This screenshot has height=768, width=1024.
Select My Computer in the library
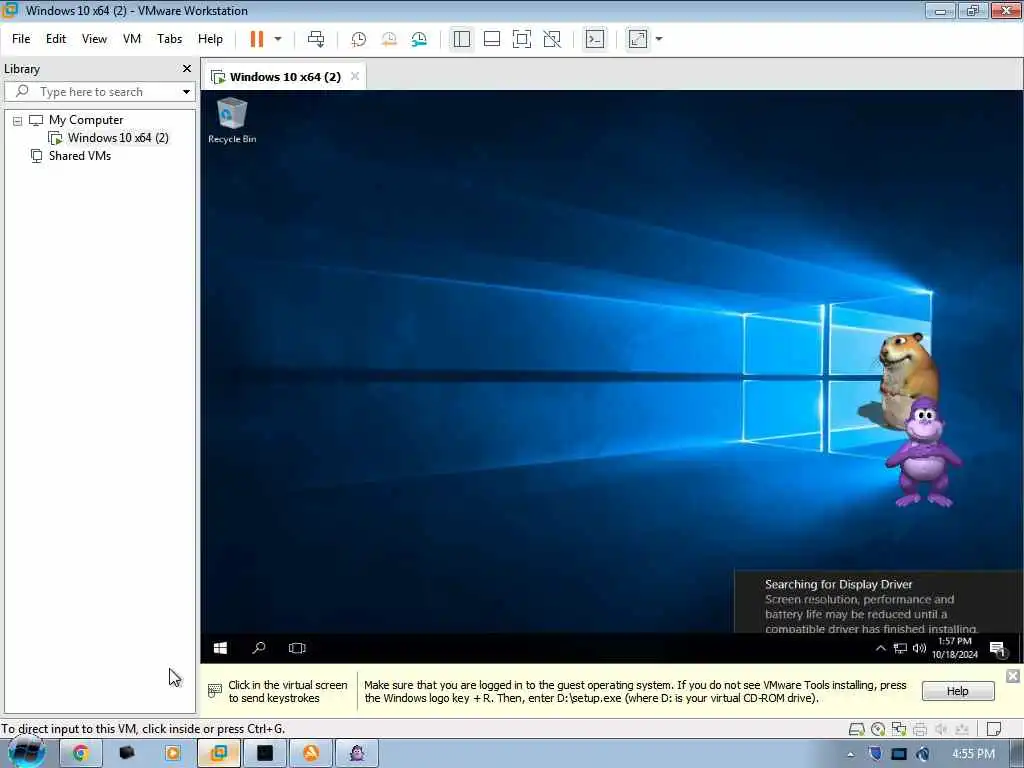coord(86,120)
